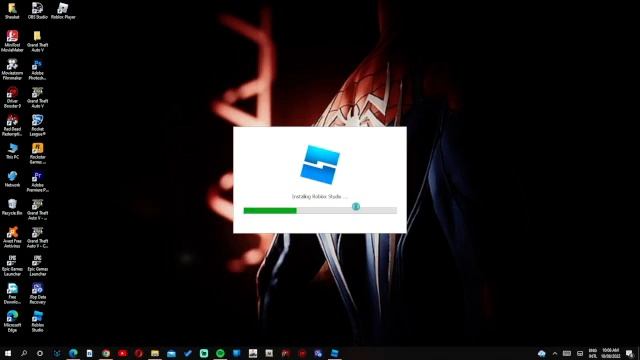Switch to Roblox Studio installer in the taskbar
The image size is (640, 360).
click(x=335, y=353)
